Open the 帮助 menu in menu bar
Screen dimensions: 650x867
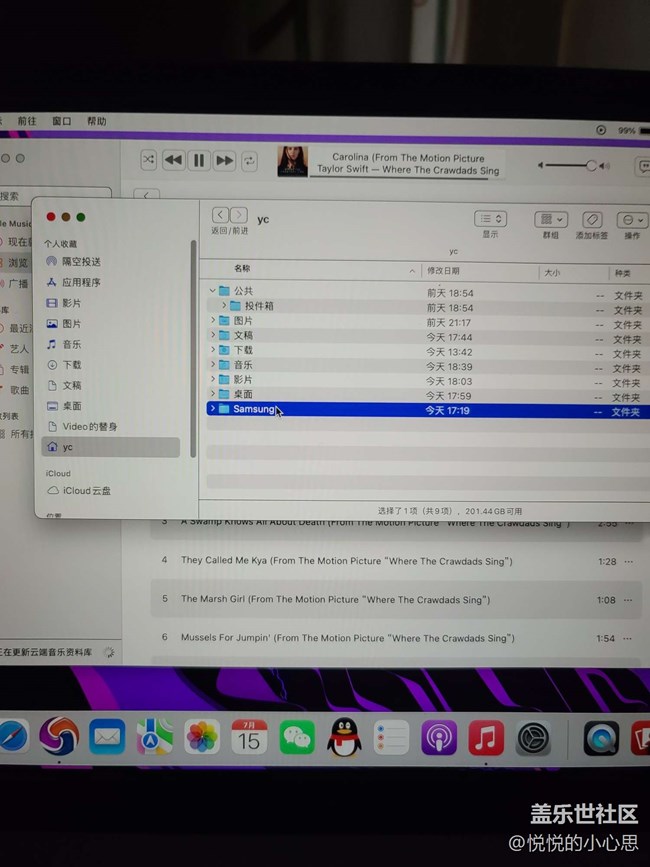click(96, 122)
